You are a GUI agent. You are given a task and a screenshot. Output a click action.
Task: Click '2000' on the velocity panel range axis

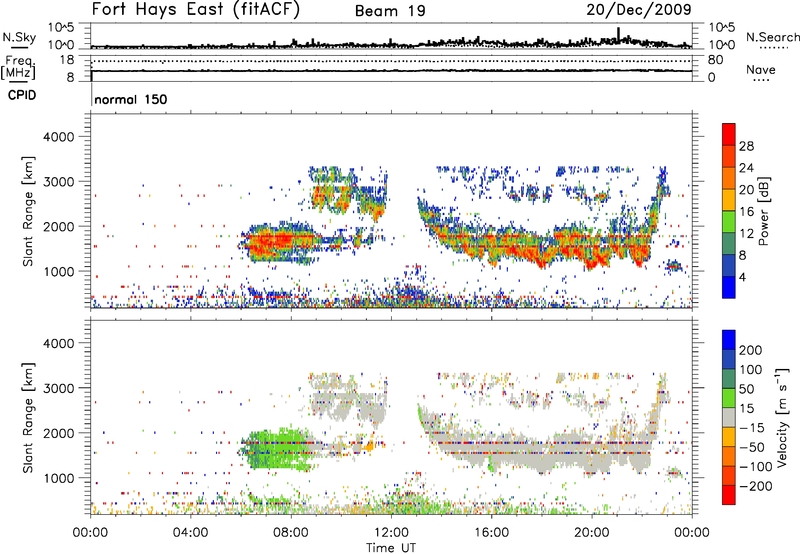59,433
